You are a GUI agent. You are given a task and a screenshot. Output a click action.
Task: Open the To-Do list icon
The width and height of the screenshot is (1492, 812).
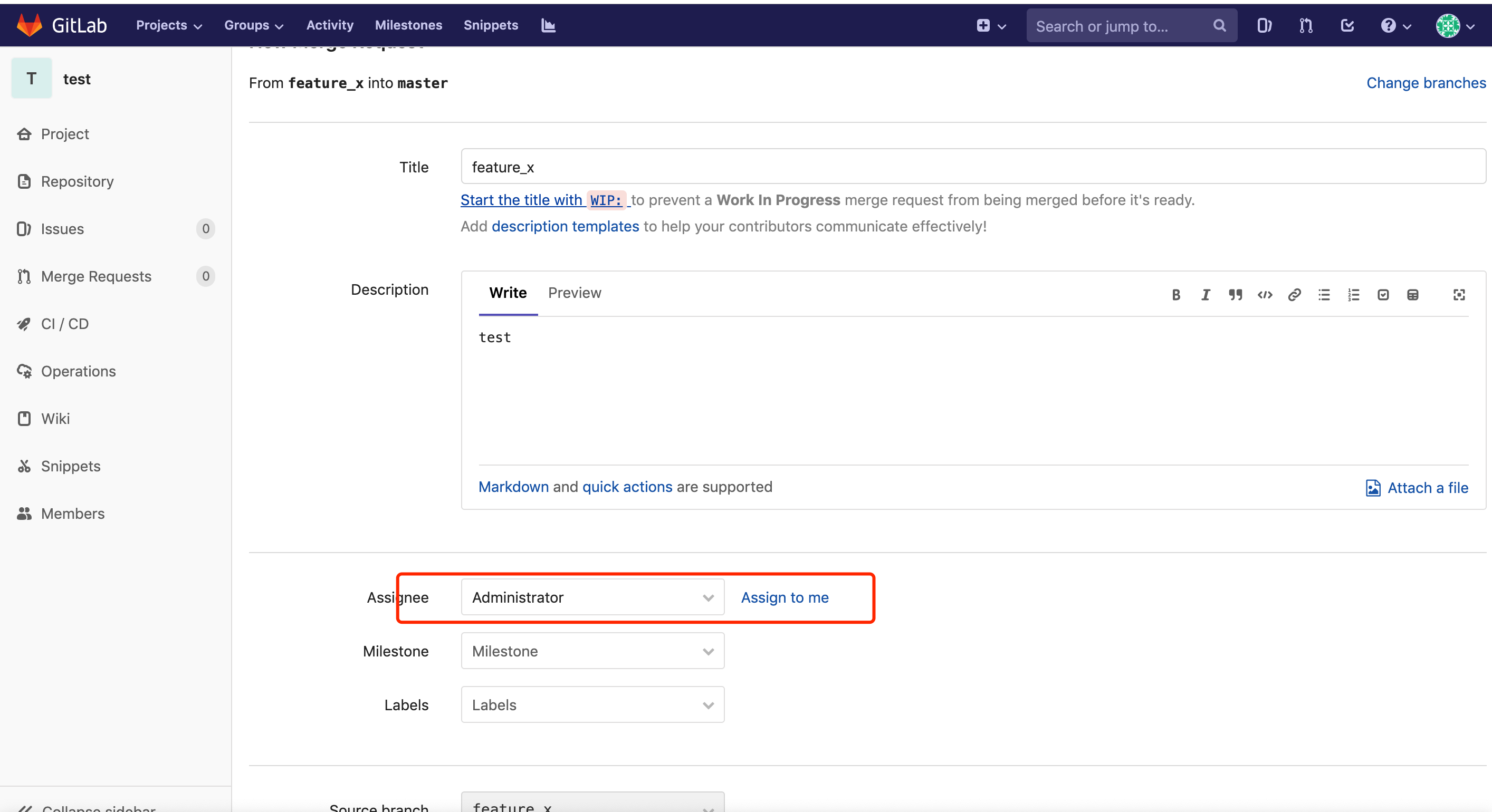point(1347,25)
